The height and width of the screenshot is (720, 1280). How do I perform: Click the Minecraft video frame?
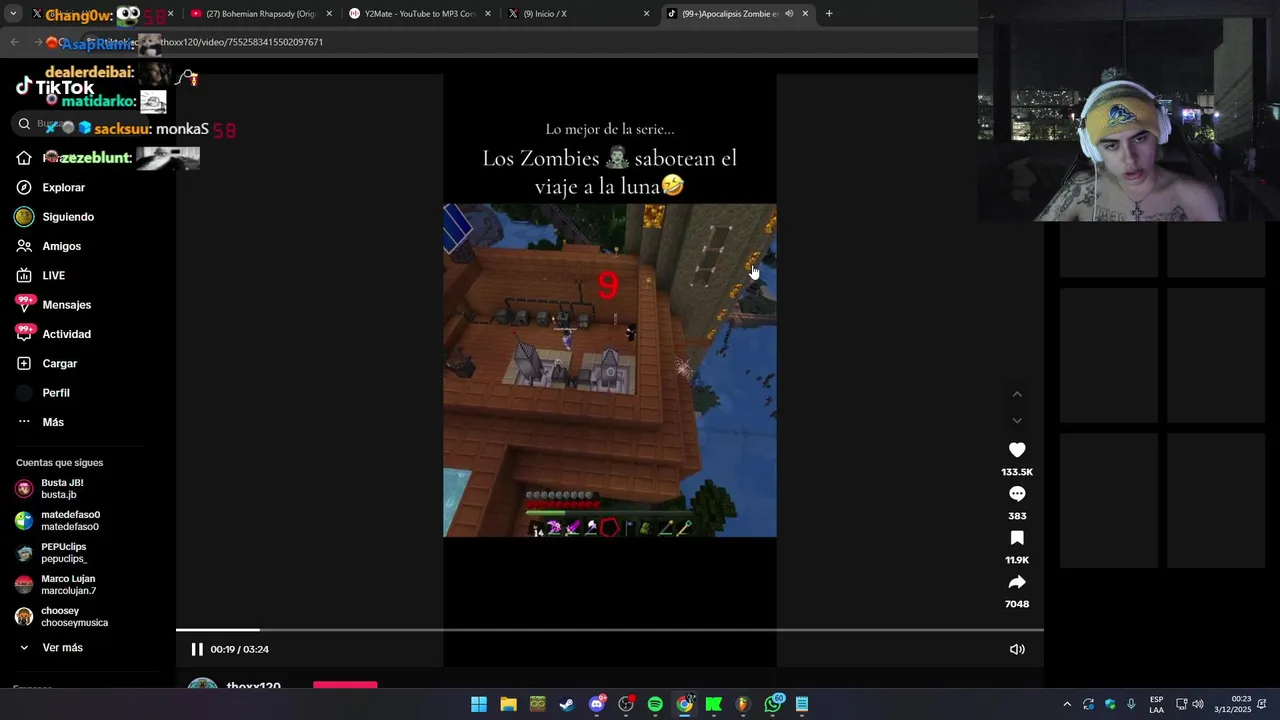610,370
